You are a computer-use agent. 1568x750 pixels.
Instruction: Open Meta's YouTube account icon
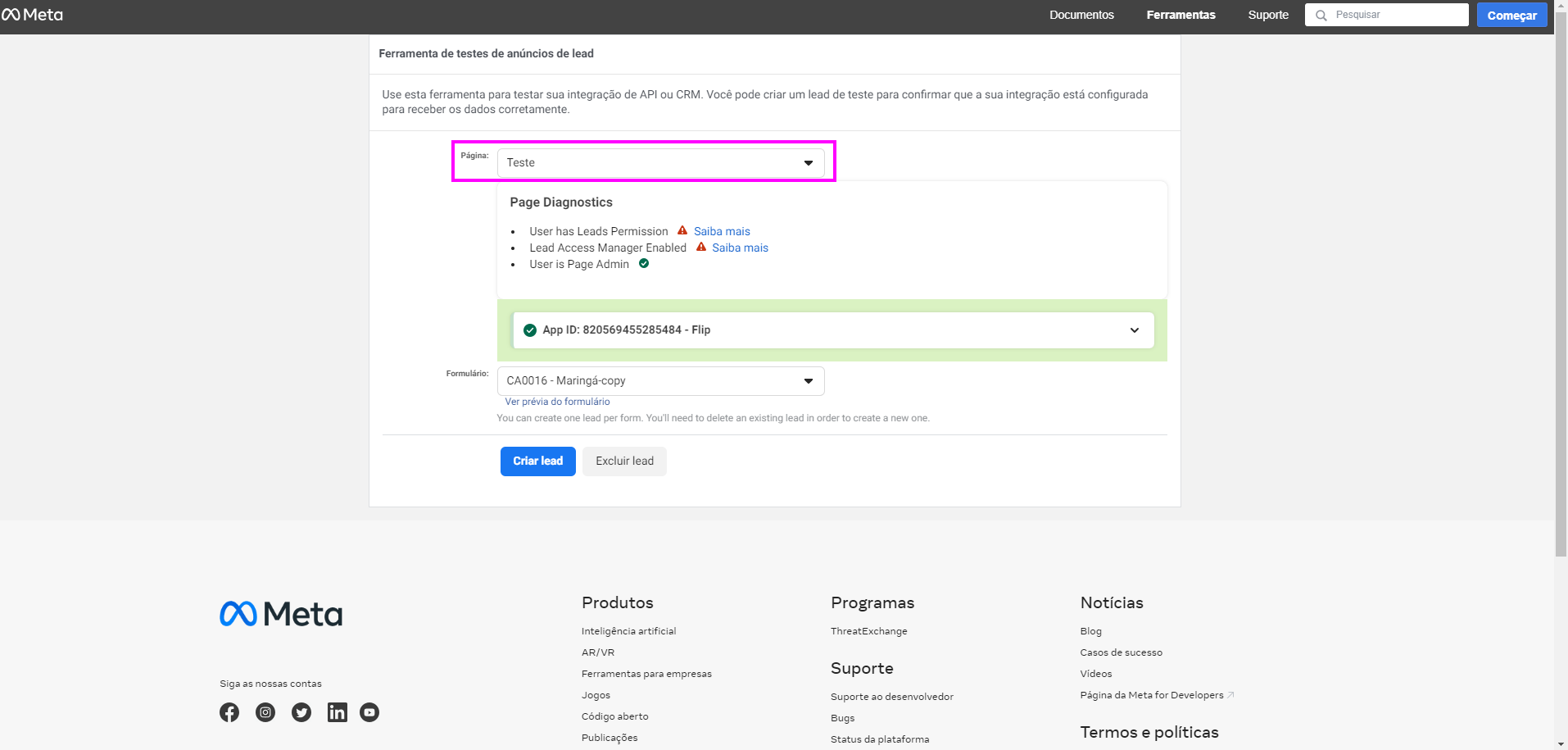[369, 712]
